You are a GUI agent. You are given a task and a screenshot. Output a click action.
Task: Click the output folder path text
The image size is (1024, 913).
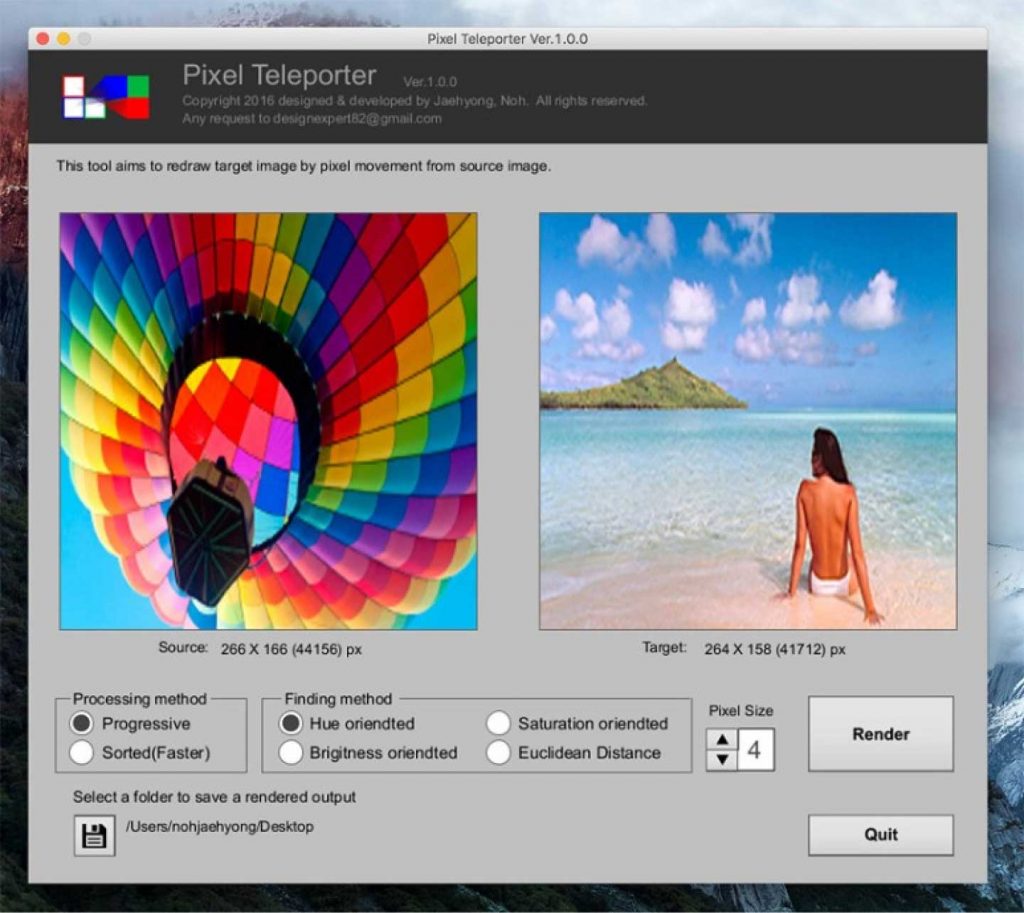tap(219, 826)
